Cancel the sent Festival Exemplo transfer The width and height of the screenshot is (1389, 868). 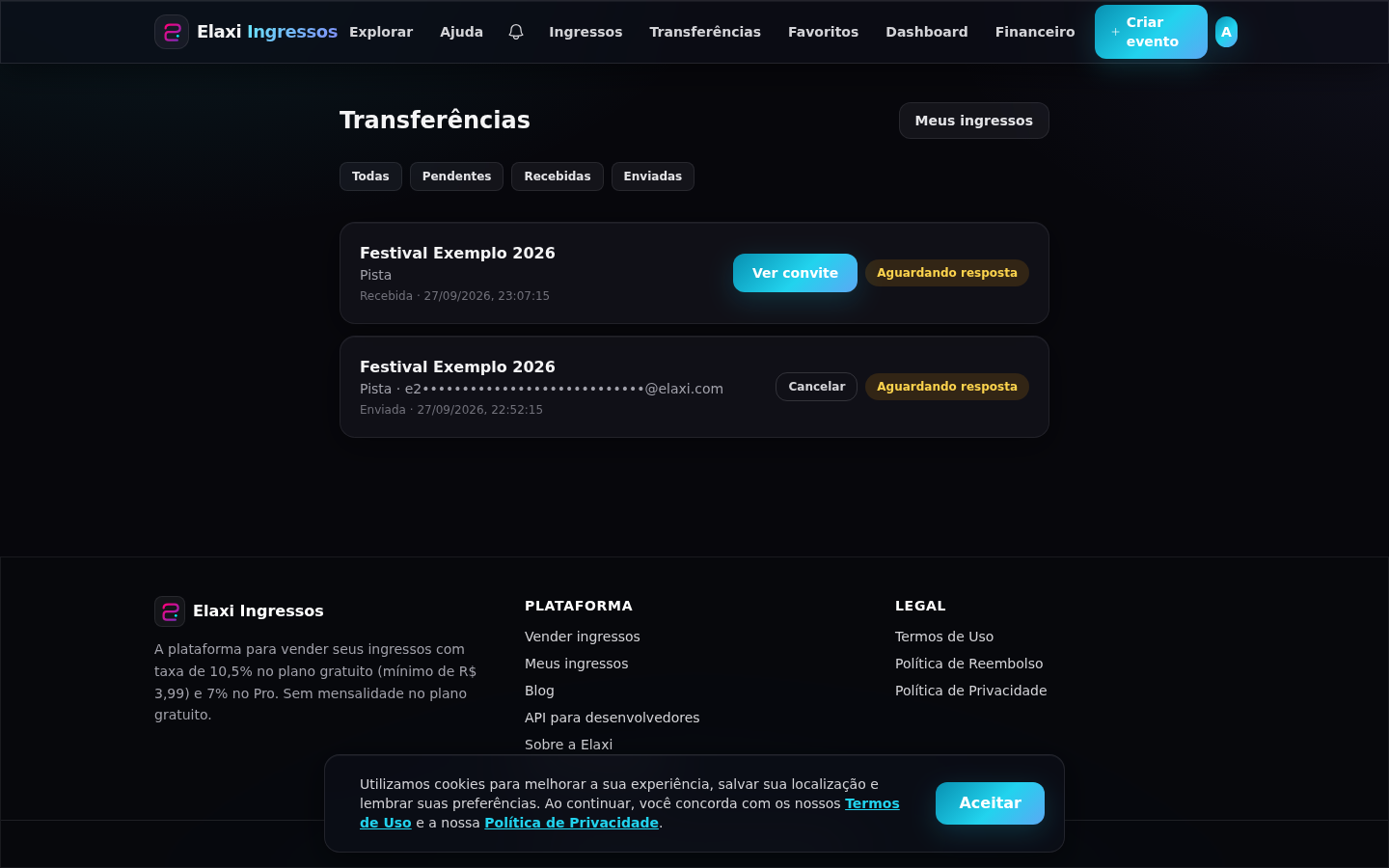(x=816, y=387)
